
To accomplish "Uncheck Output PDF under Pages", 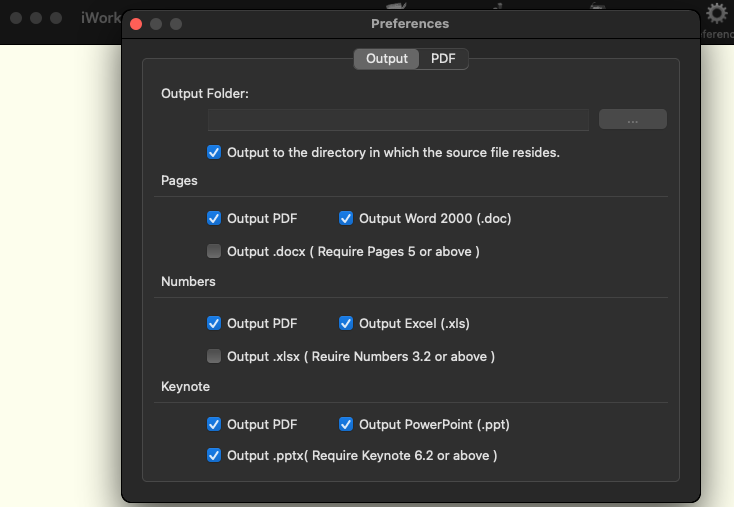I will coord(214,219).
